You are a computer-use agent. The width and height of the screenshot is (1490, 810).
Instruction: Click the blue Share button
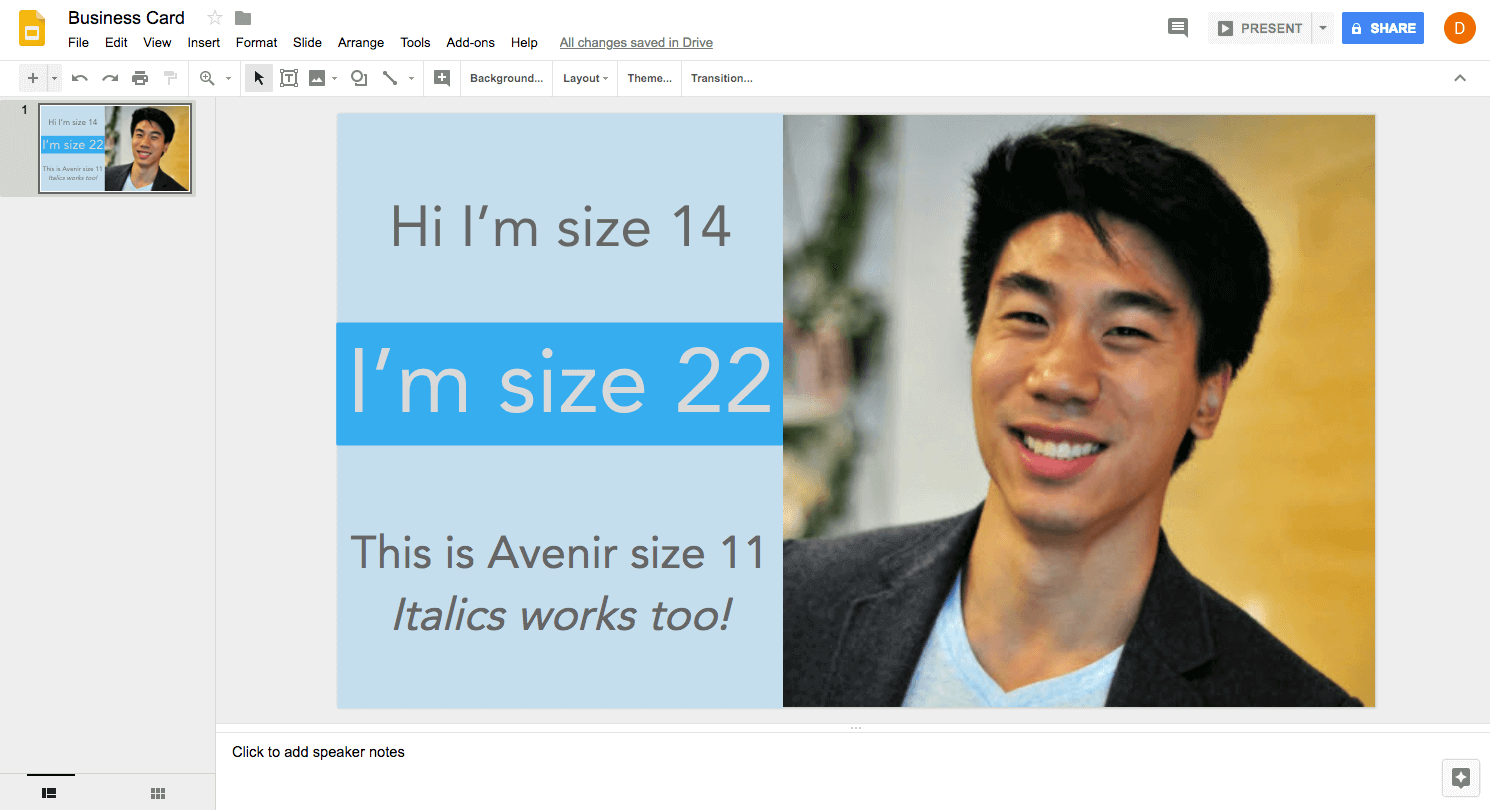point(1382,28)
